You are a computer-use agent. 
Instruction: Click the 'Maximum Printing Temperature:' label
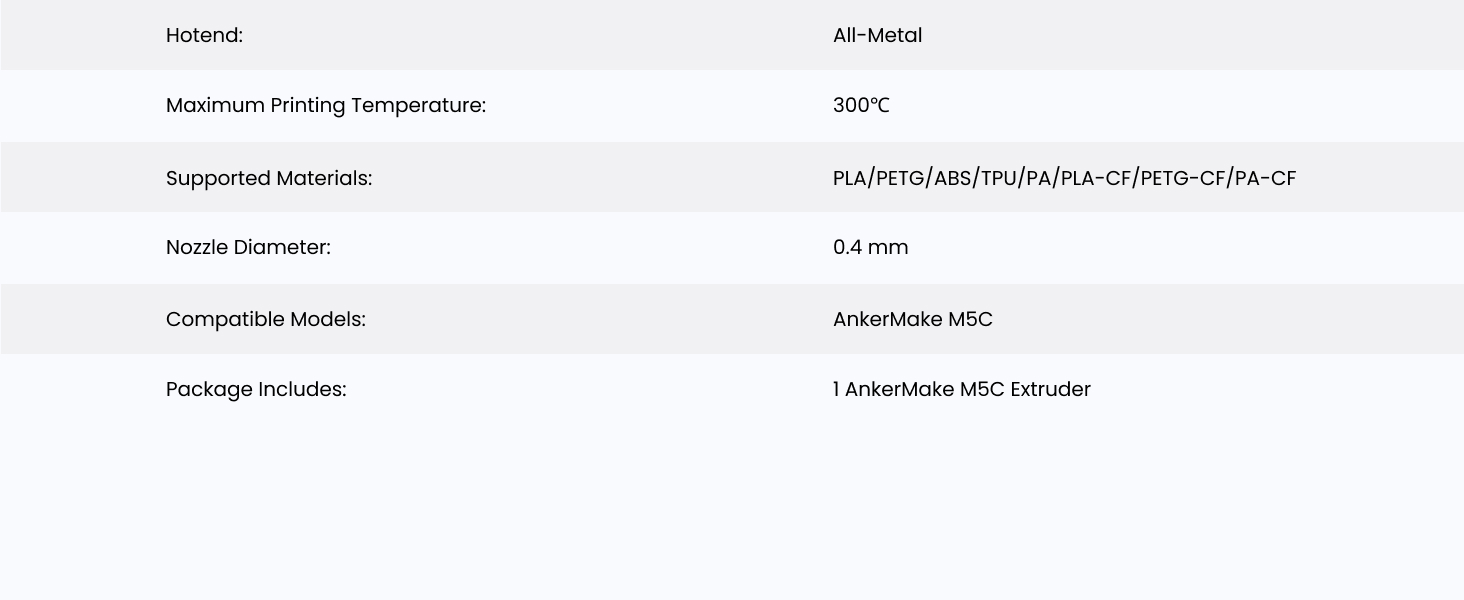coord(325,106)
